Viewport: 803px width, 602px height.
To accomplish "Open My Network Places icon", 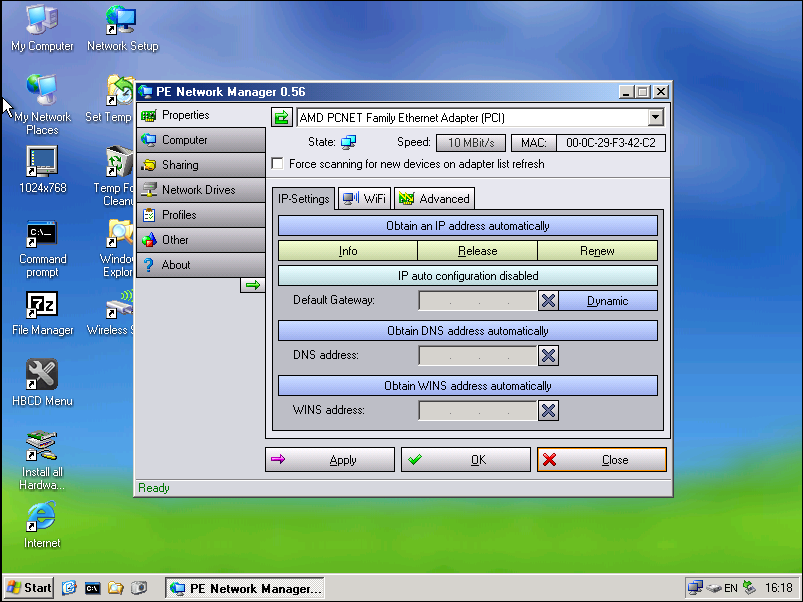I will coord(42,105).
